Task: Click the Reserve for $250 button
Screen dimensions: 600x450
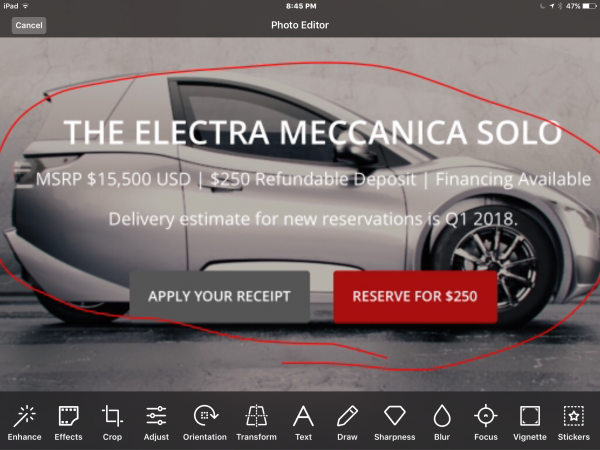Action: [415, 297]
